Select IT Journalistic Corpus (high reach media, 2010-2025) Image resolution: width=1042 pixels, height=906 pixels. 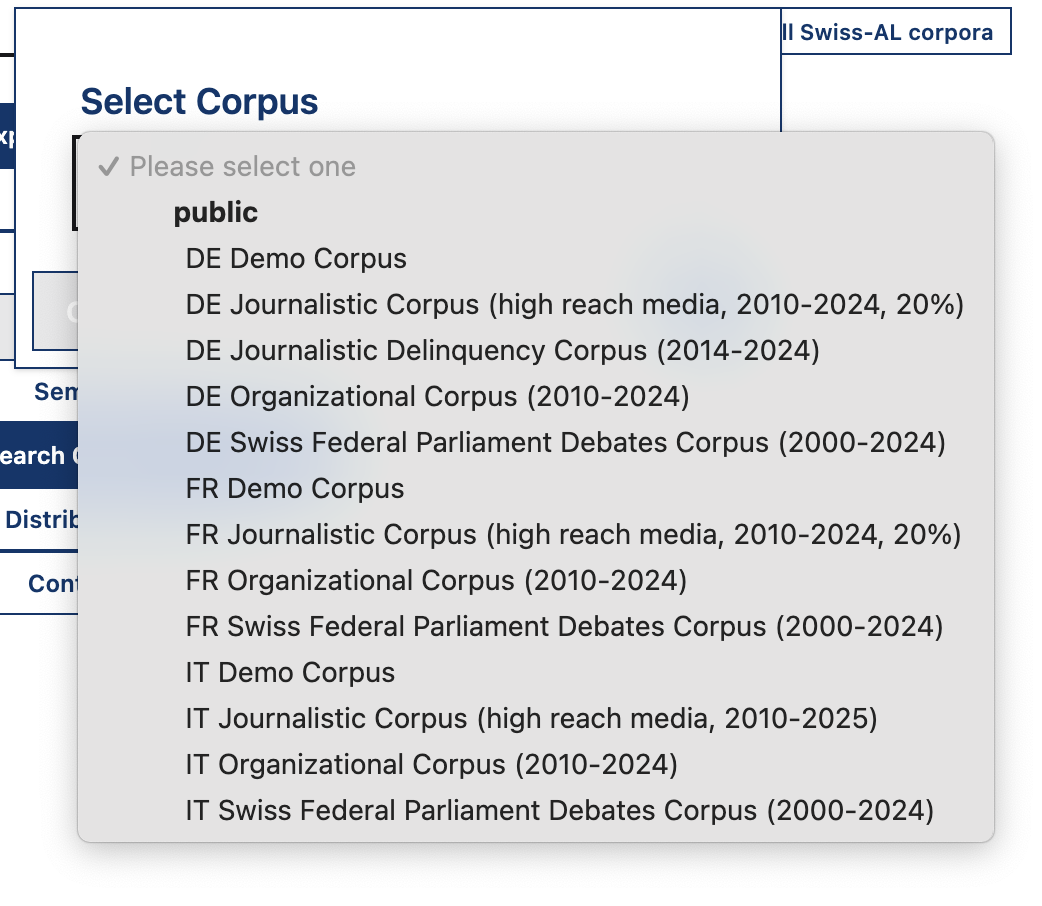pyautogui.click(x=531, y=719)
